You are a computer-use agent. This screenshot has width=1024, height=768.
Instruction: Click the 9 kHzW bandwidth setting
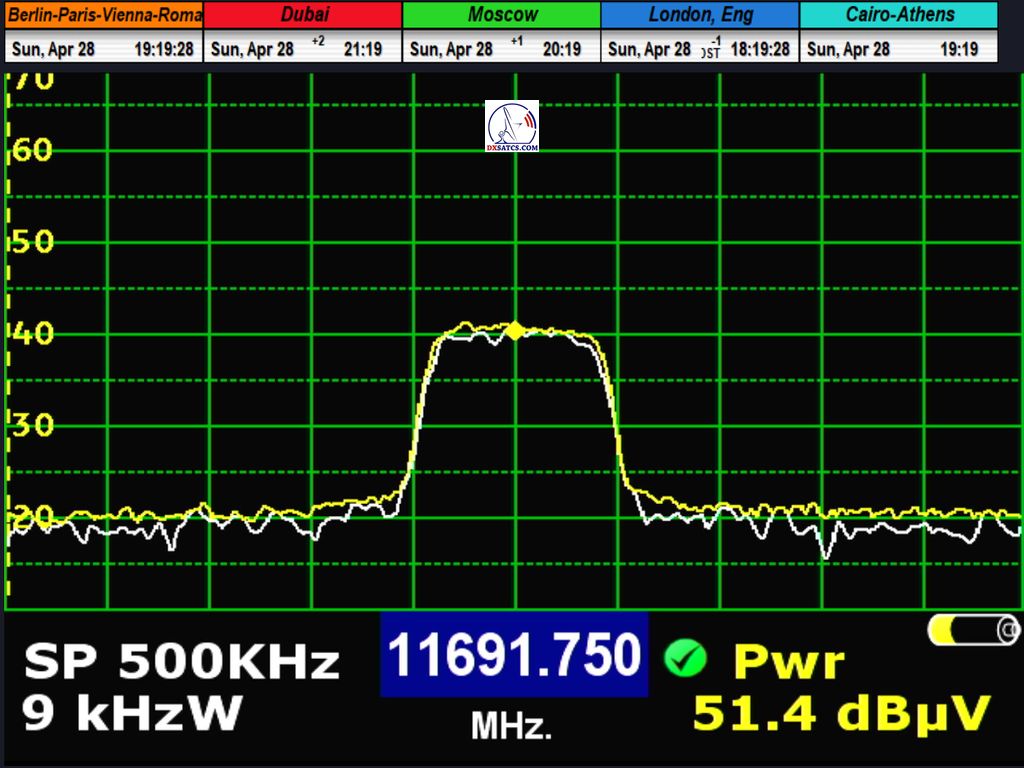[x=133, y=714]
